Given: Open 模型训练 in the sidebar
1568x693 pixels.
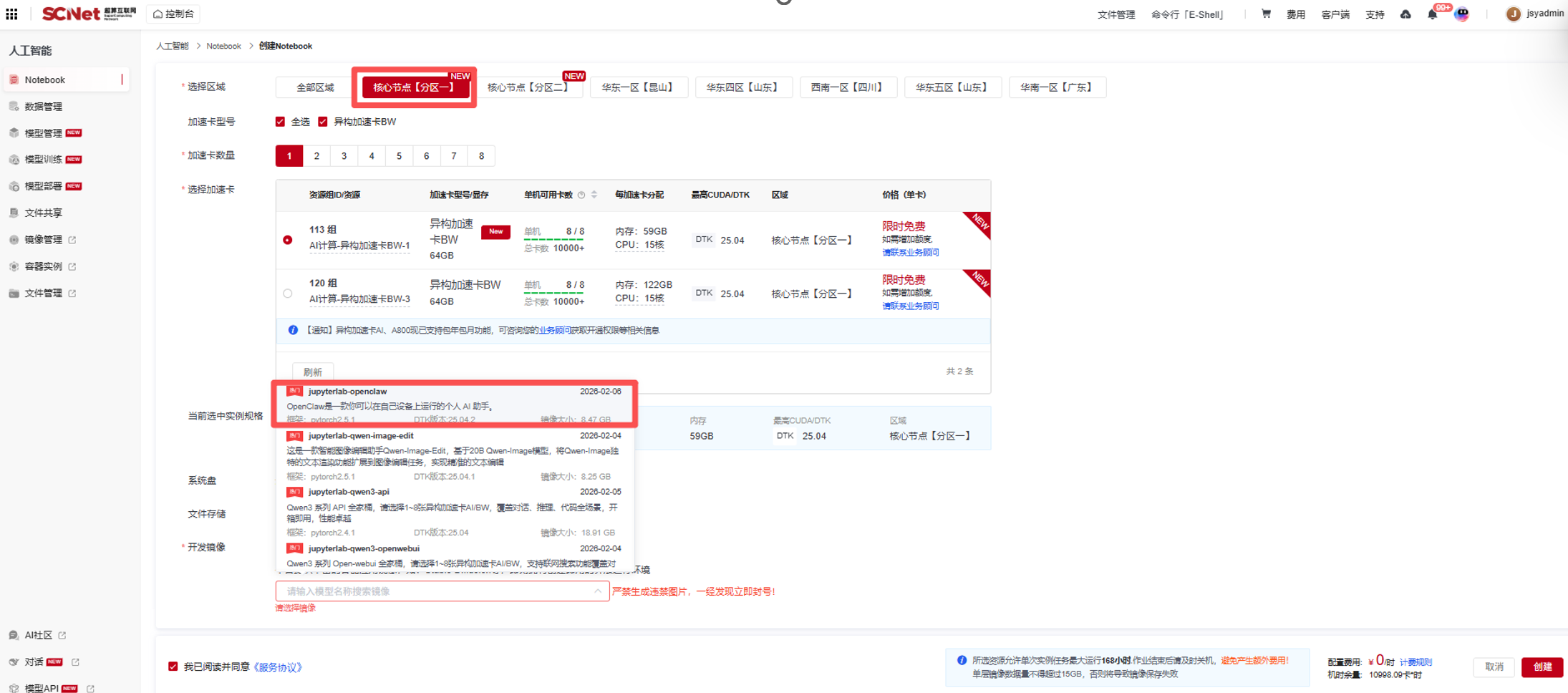Looking at the screenshot, I should click(x=43, y=160).
